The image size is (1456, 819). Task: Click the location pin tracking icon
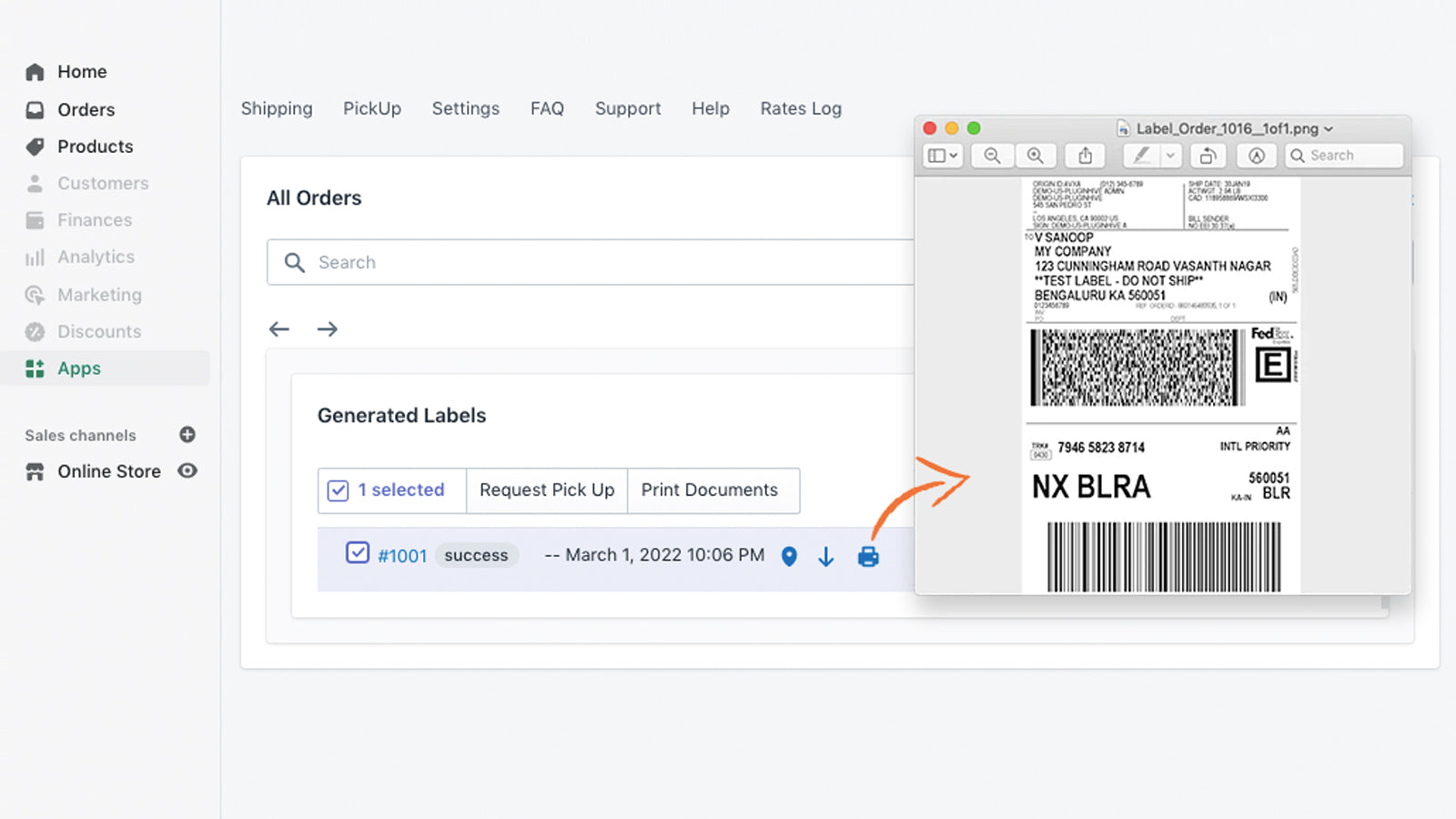pos(789,556)
